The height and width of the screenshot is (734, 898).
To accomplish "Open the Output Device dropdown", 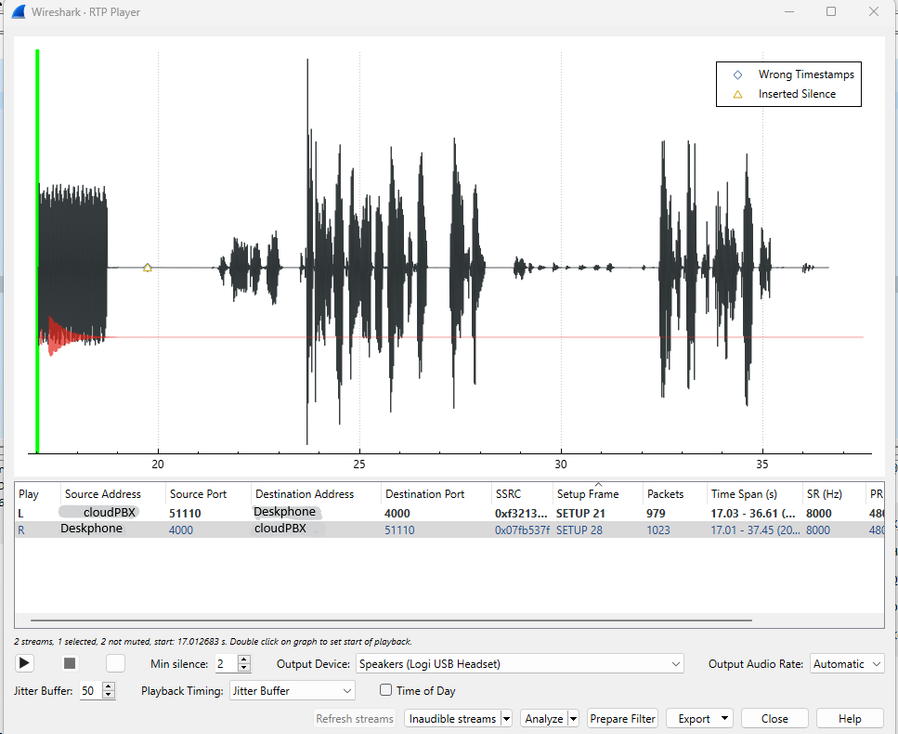I will click(519, 664).
